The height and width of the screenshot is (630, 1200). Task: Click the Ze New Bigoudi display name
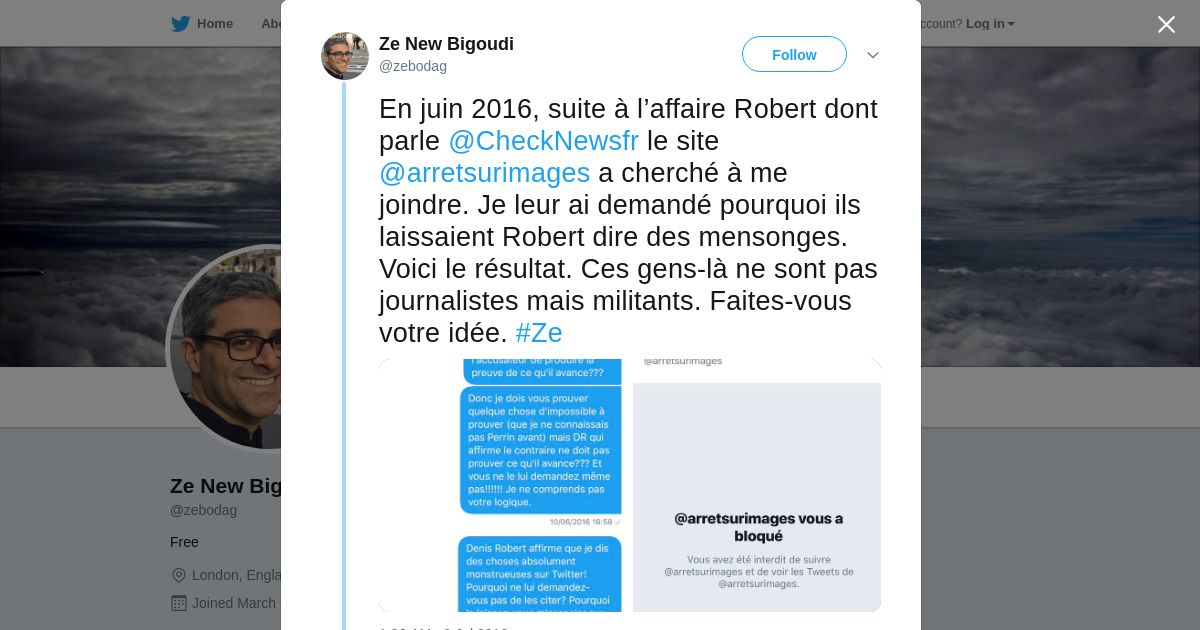click(x=446, y=44)
